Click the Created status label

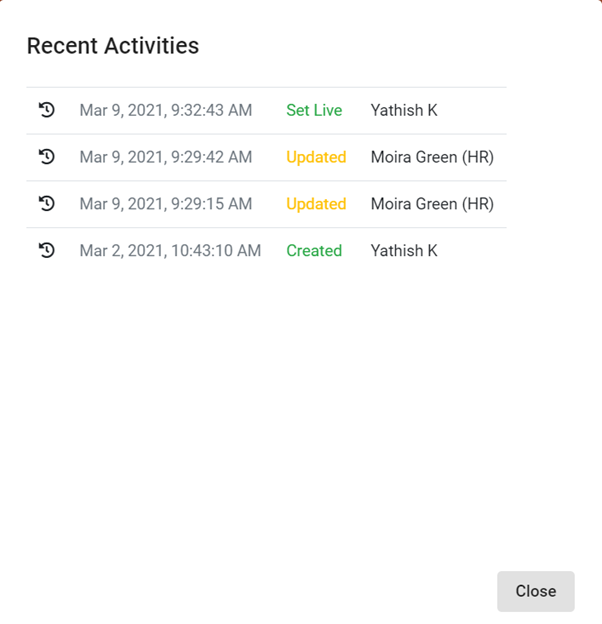click(314, 251)
